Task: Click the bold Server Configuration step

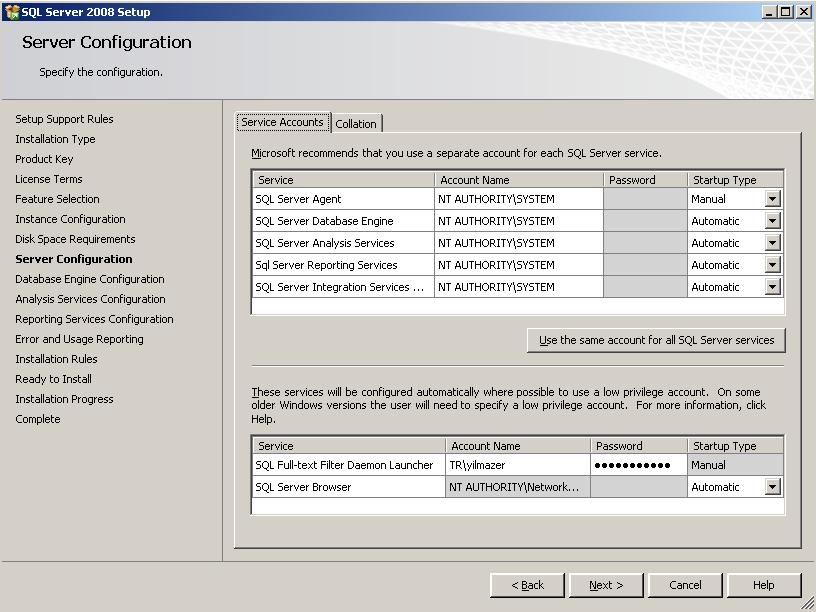Action: [x=73, y=259]
